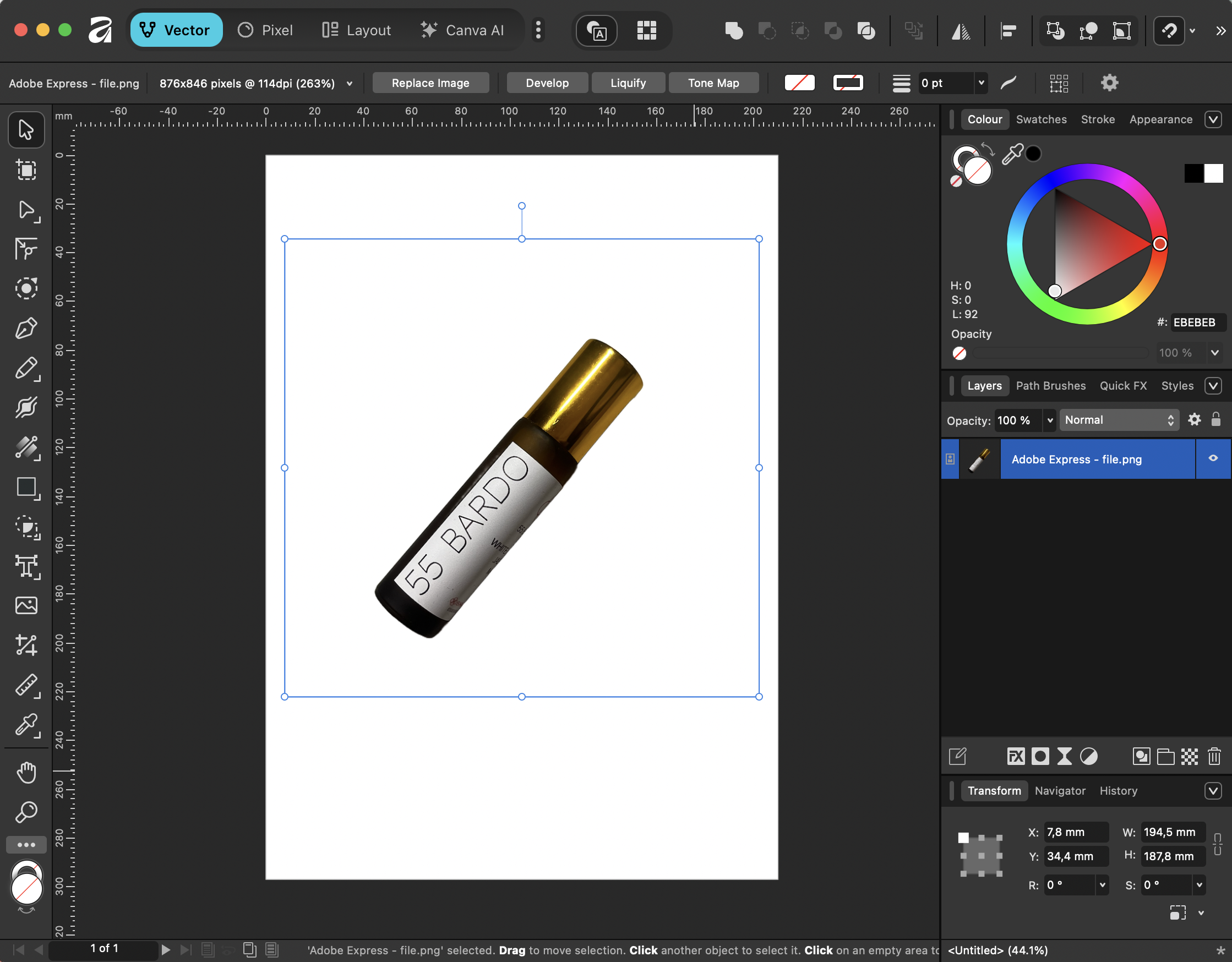Expand the stroke width dropdown
Image resolution: width=1232 pixels, height=962 pixels.
[982, 83]
